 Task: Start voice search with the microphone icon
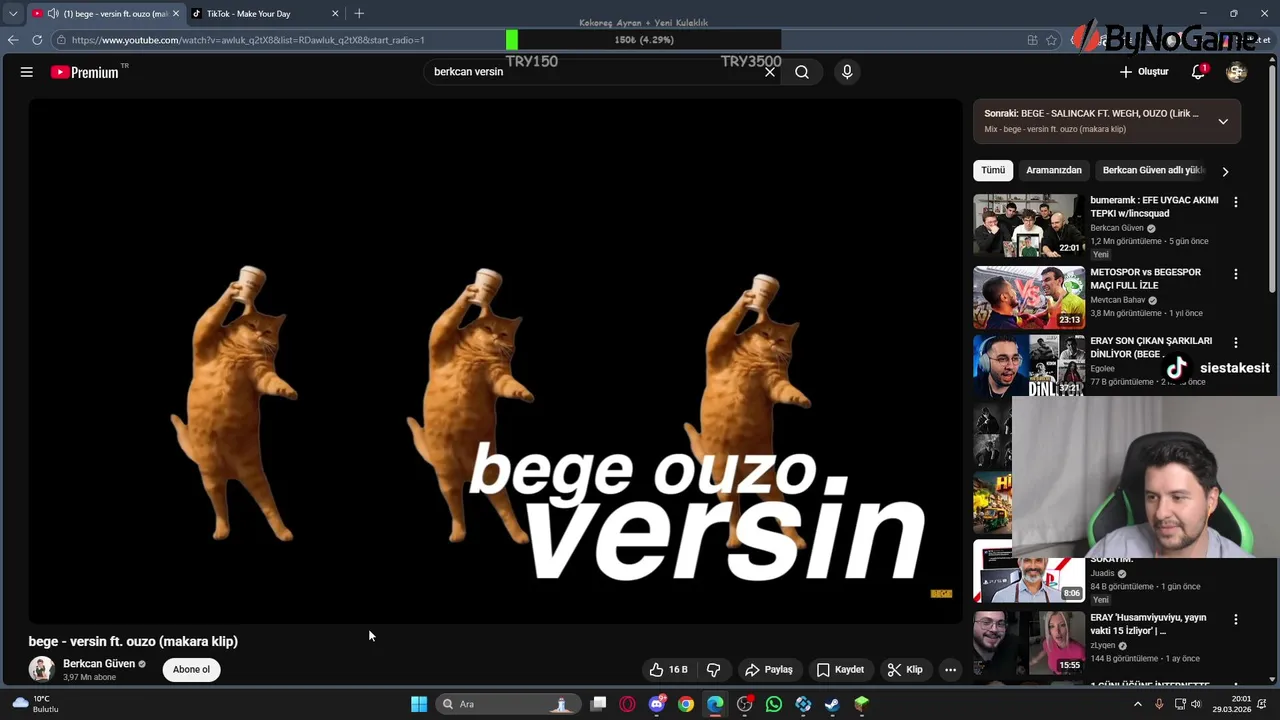click(847, 72)
